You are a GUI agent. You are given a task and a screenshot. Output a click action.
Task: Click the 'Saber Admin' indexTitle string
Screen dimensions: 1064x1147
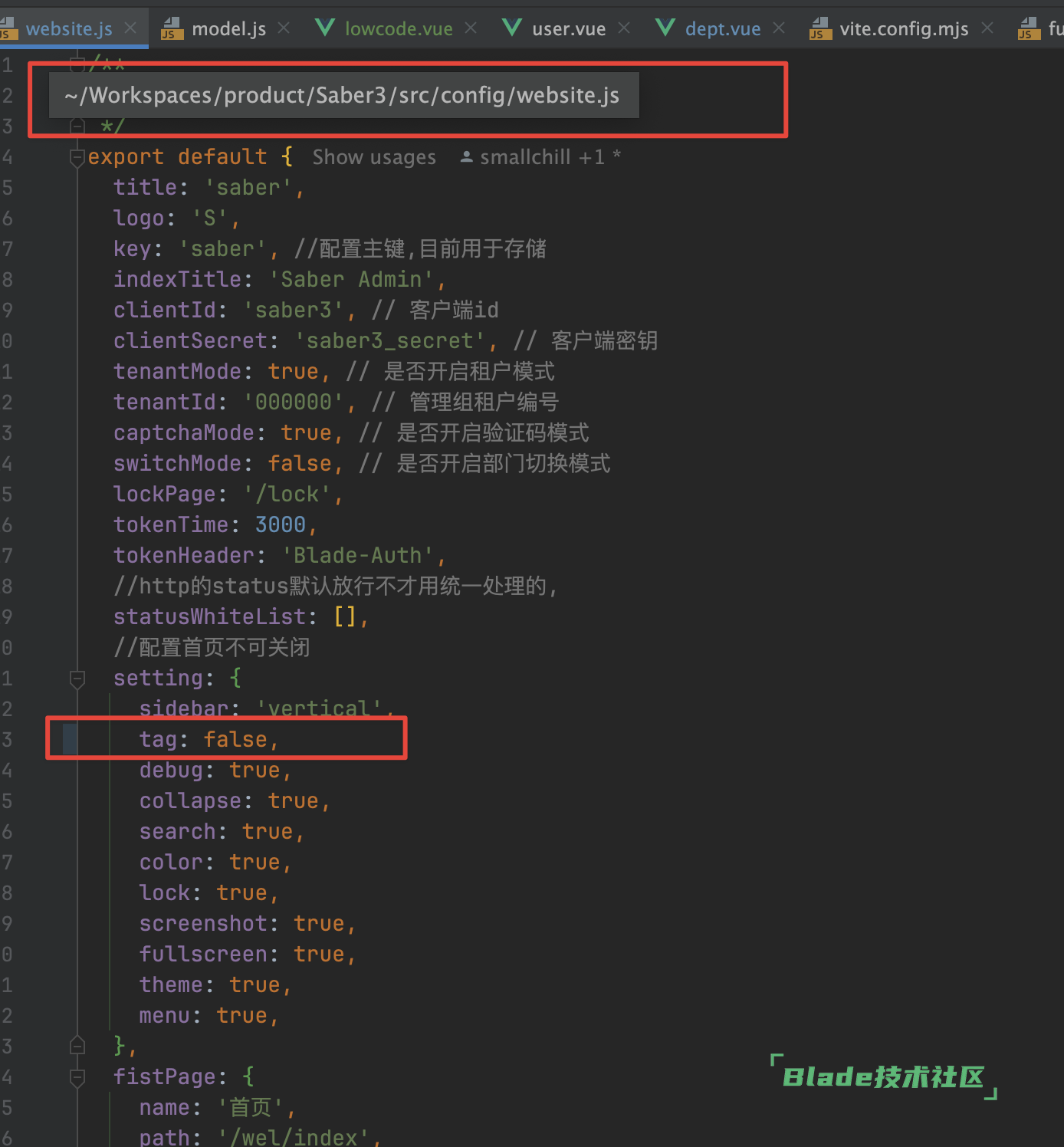351,280
